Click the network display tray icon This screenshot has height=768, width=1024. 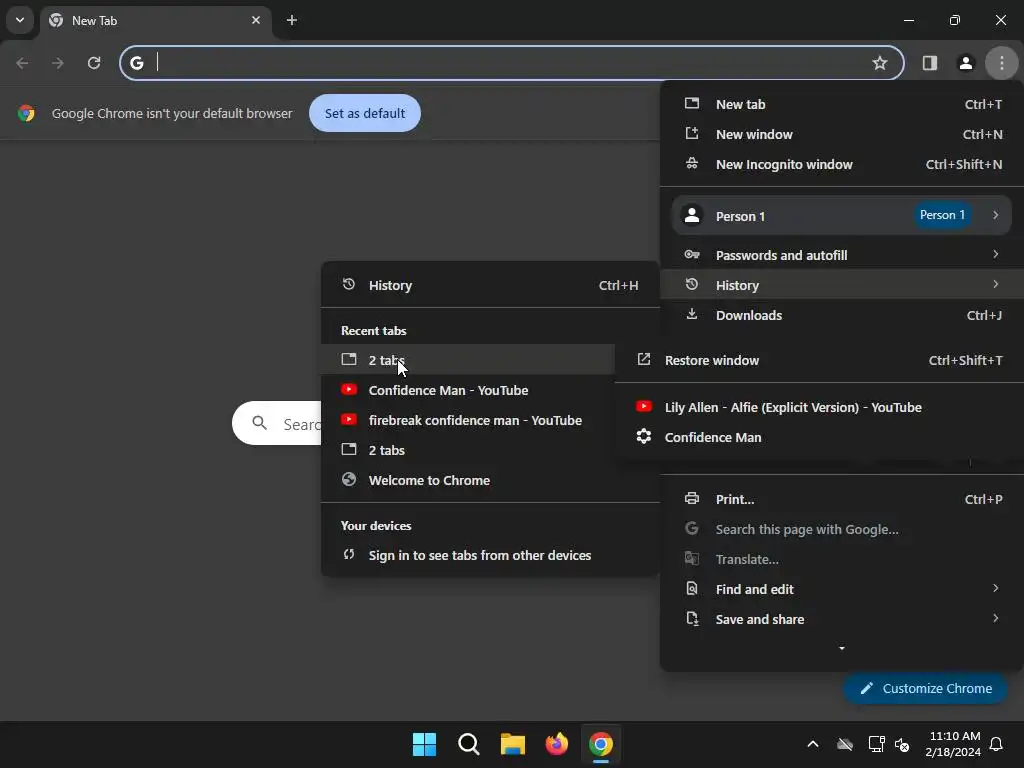(x=876, y=744)
